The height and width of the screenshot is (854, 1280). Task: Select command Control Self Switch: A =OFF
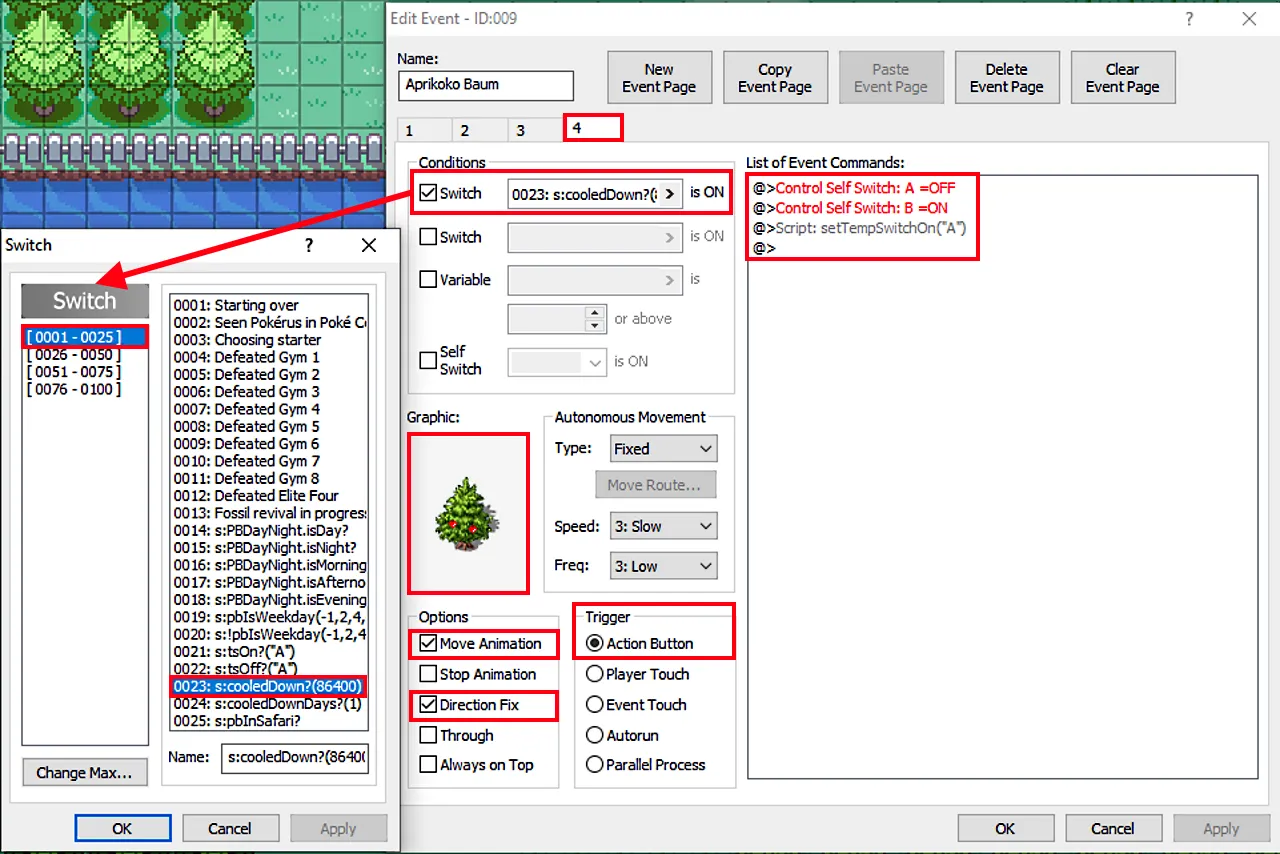point(855,188)
